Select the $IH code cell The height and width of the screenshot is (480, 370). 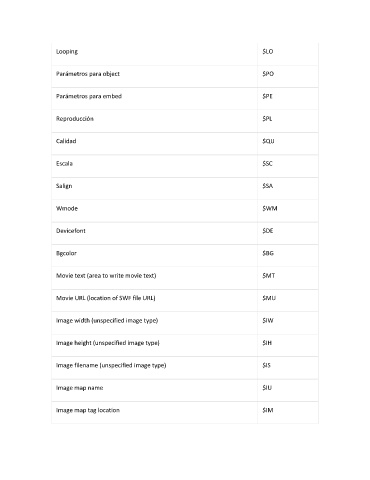[267, 343]
